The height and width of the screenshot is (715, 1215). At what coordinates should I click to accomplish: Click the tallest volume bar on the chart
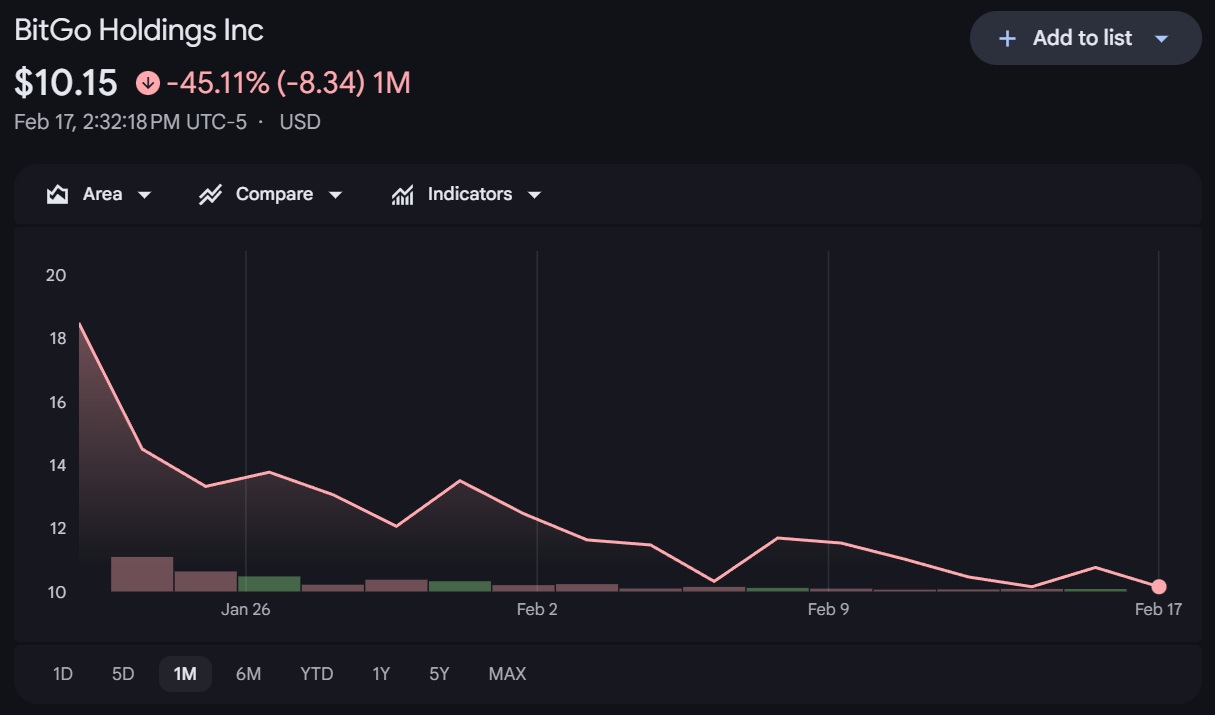[142, 574]
